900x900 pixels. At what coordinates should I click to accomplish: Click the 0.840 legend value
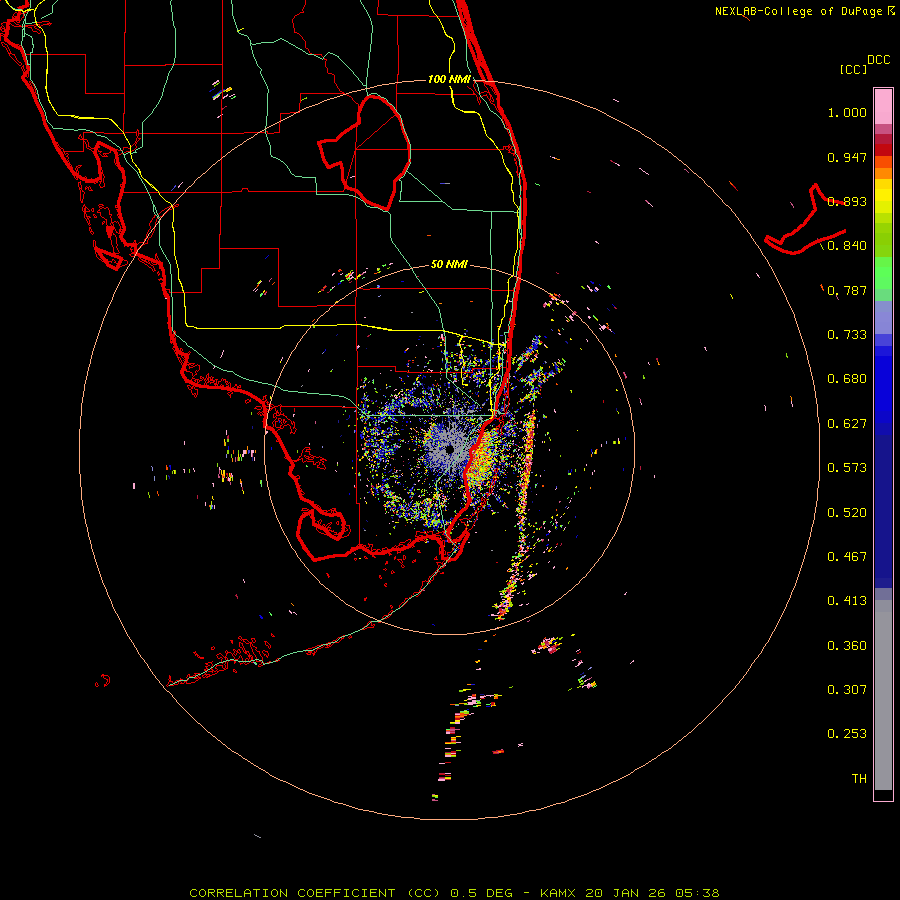click(847, 246)
